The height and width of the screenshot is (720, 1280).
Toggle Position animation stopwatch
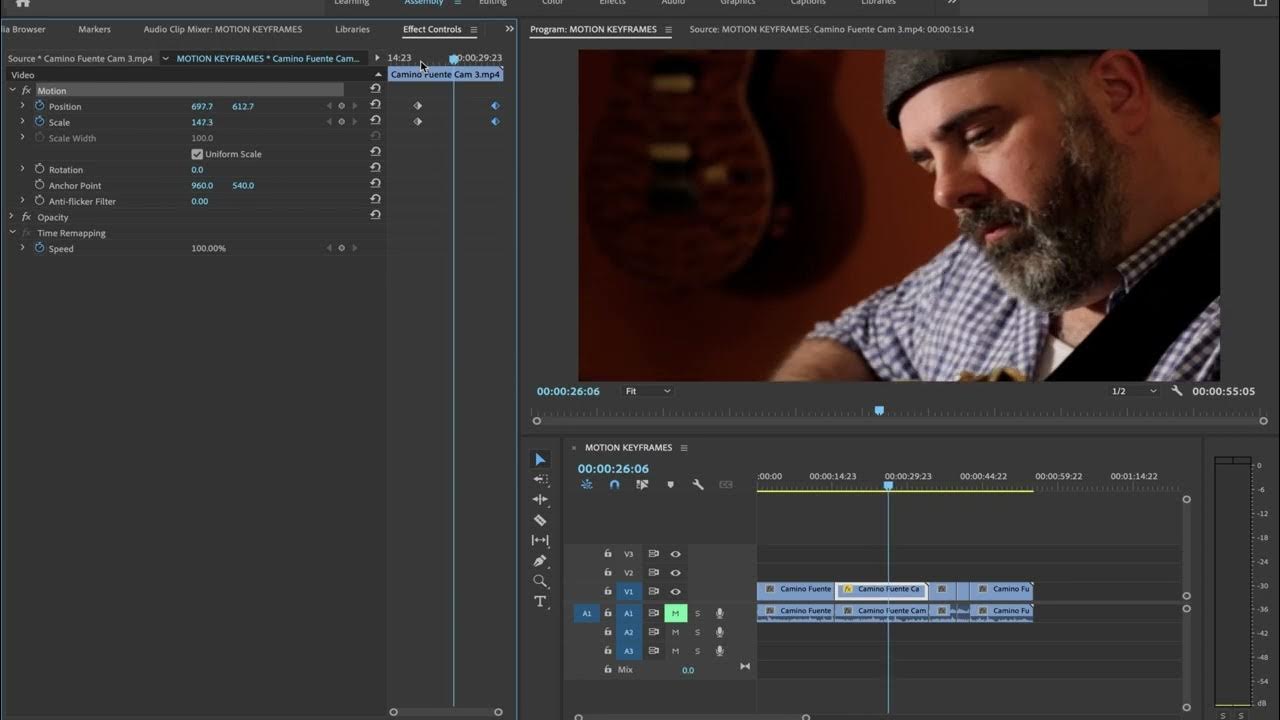click(40, 106)
